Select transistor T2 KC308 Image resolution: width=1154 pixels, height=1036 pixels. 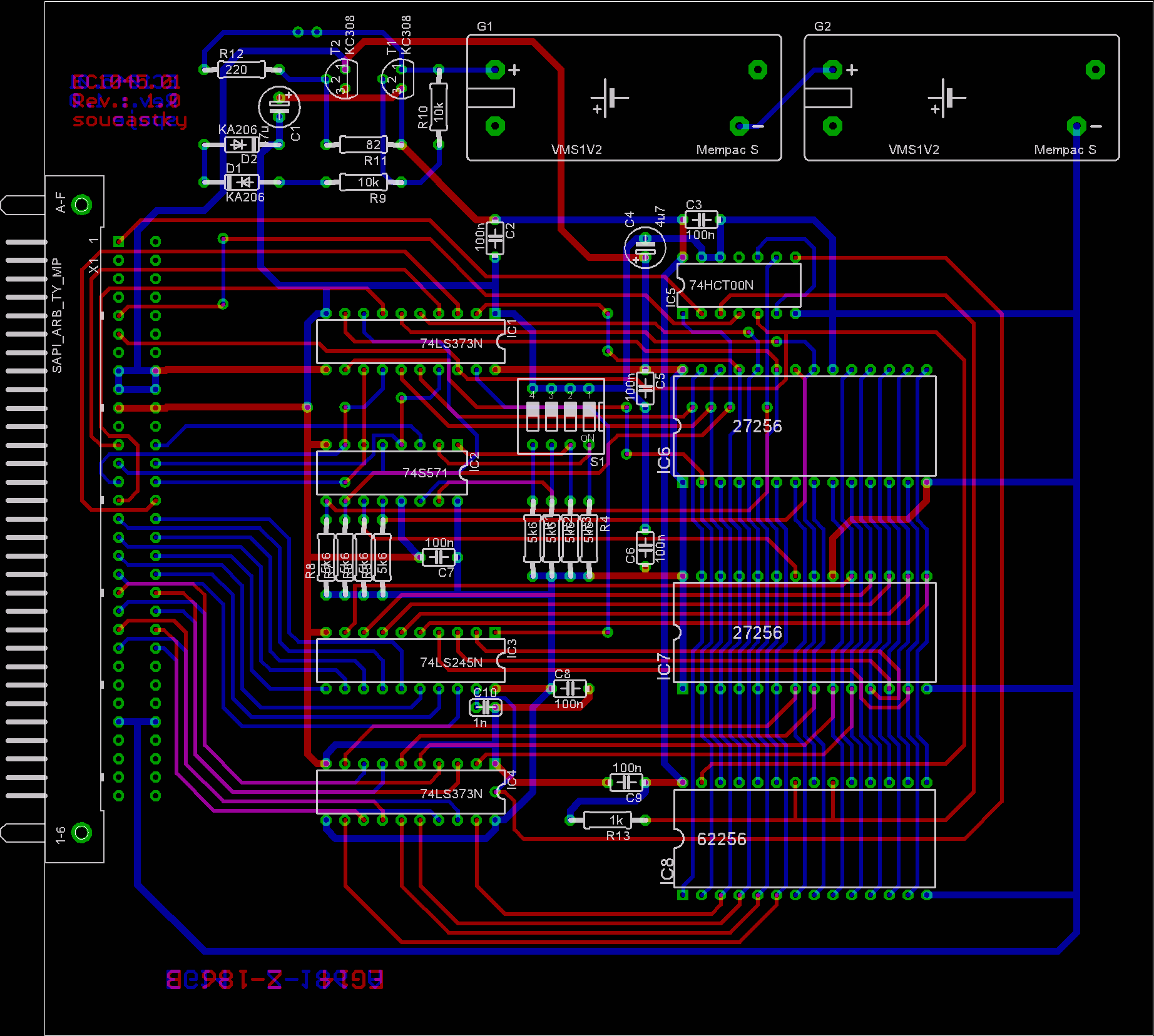tap(341, 79)
